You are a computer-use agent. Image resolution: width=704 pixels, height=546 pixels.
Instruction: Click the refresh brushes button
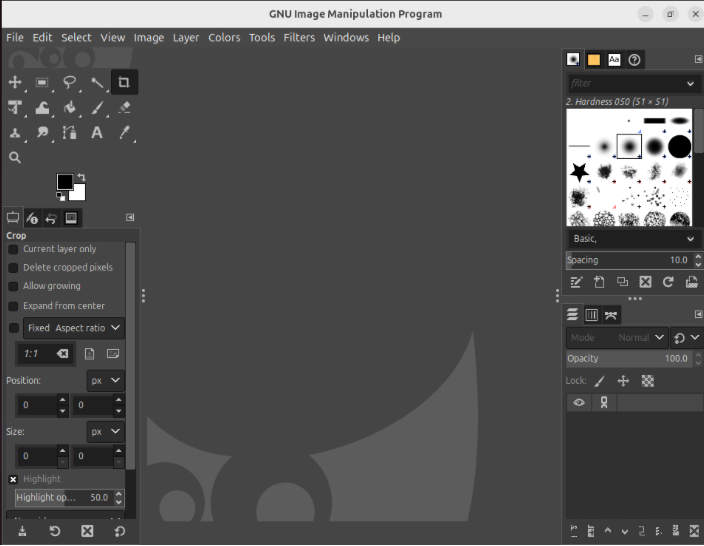coord(667,282)
